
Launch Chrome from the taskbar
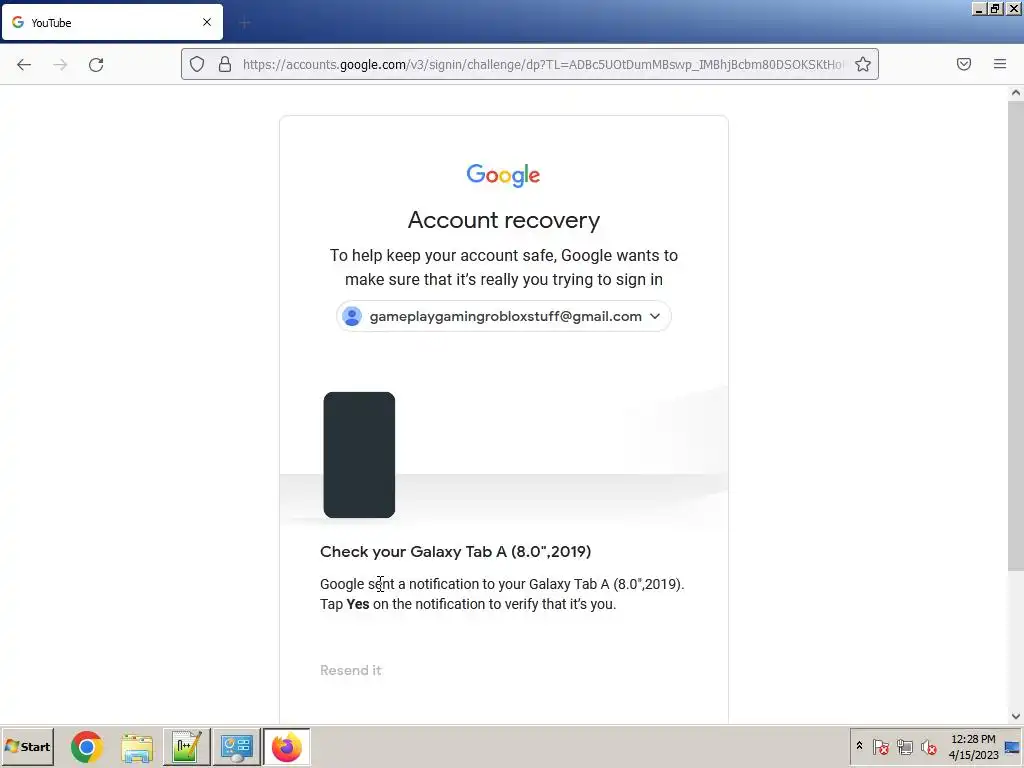click(x=87, y=747)
